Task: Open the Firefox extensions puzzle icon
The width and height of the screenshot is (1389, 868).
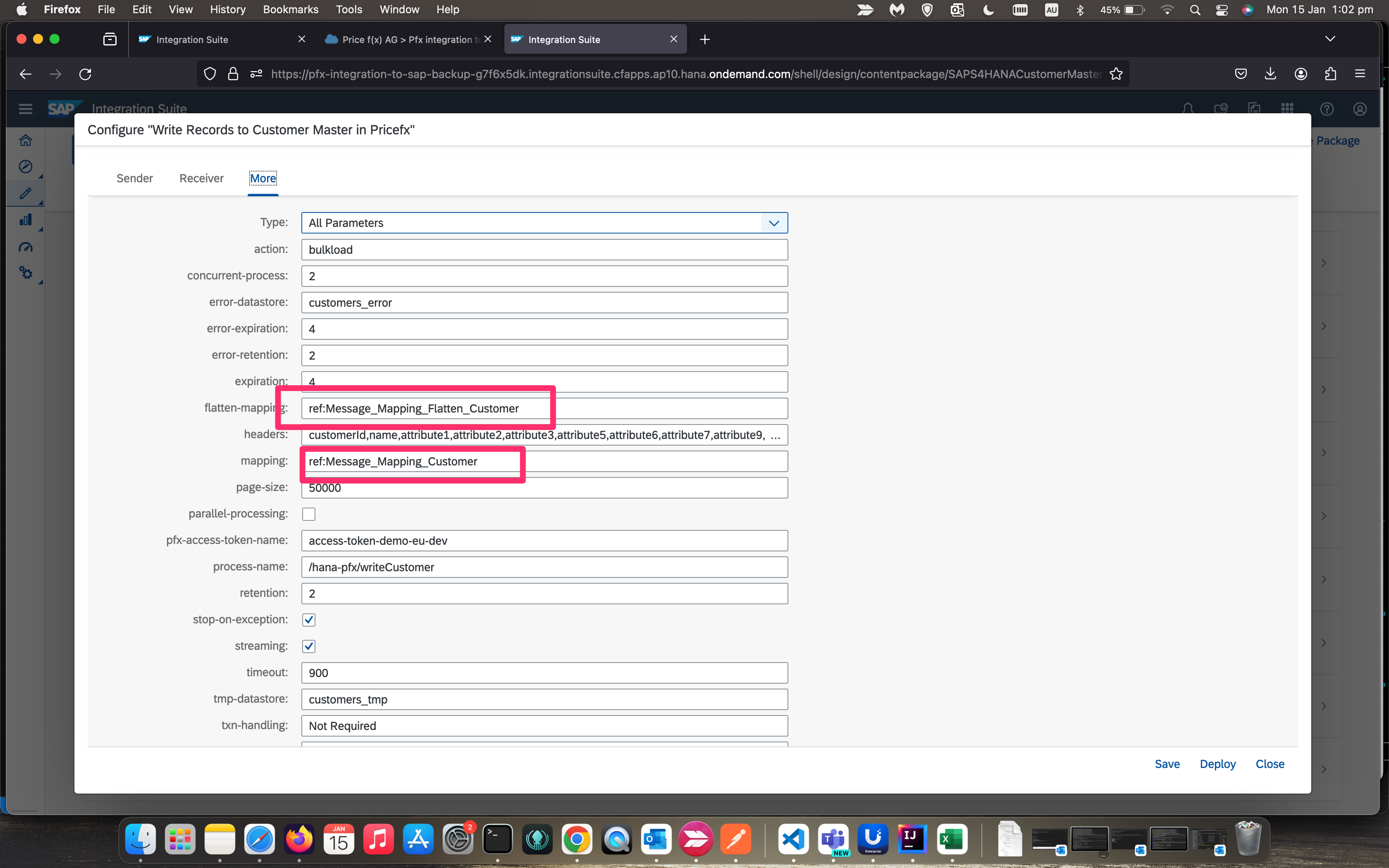Action: click(1330, 74)
